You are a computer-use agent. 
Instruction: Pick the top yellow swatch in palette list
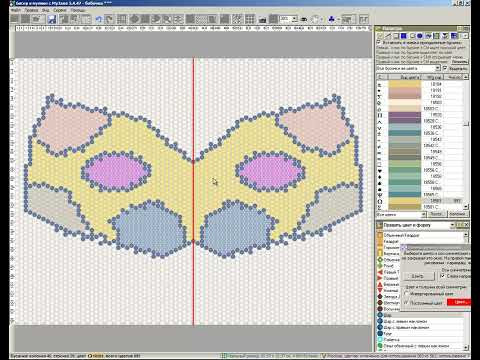[405, 84]
